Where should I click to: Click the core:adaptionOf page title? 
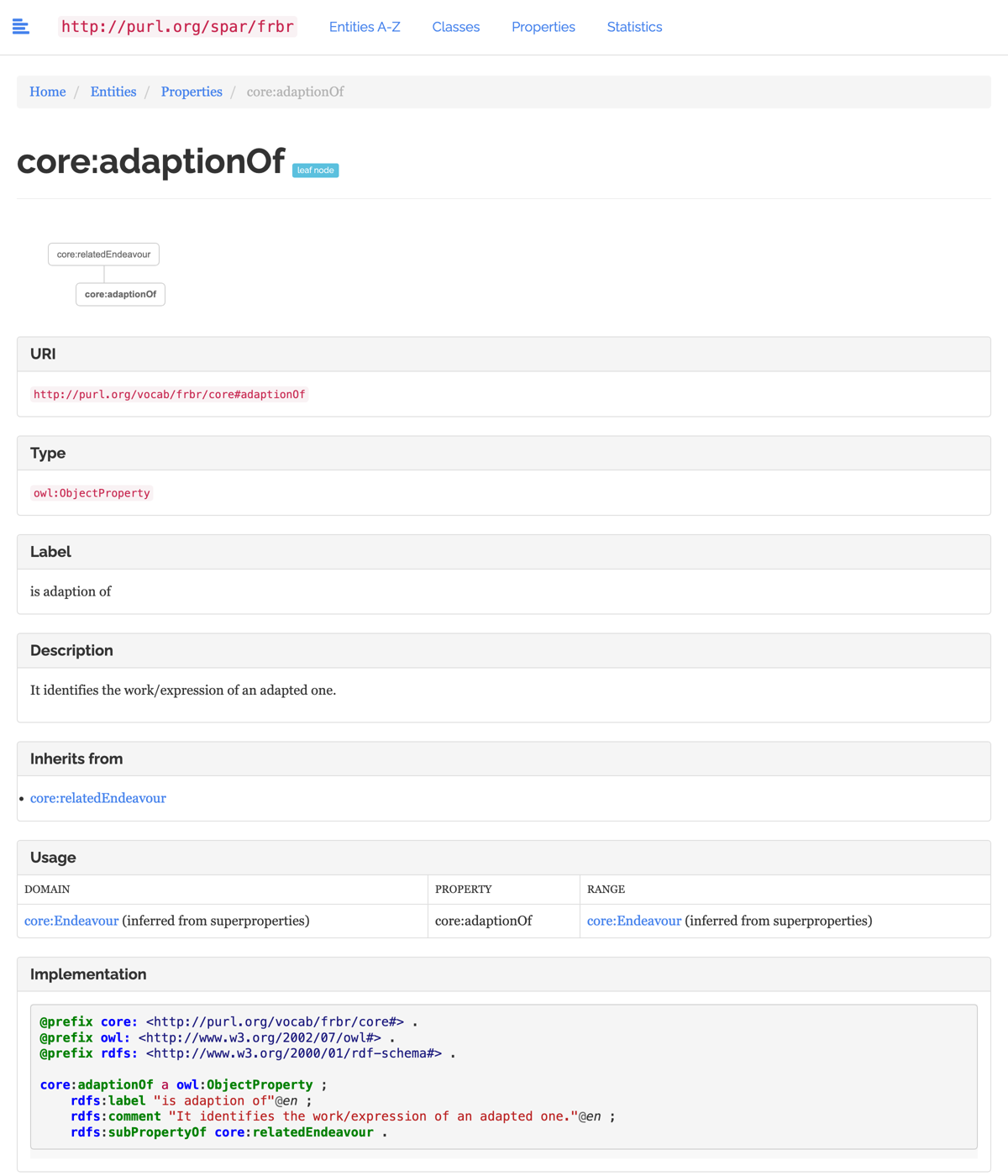pos(151,161)
